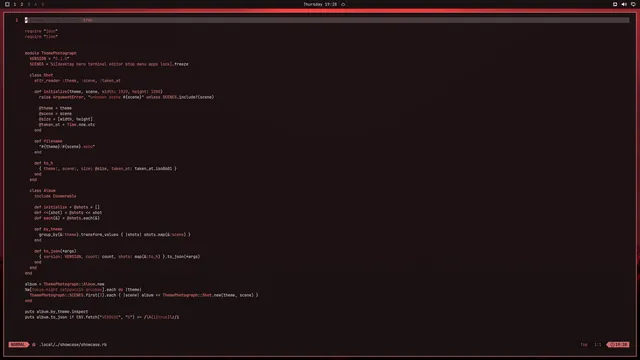
Task: Open the launcher icon before workspace 1
Action: 7,4
